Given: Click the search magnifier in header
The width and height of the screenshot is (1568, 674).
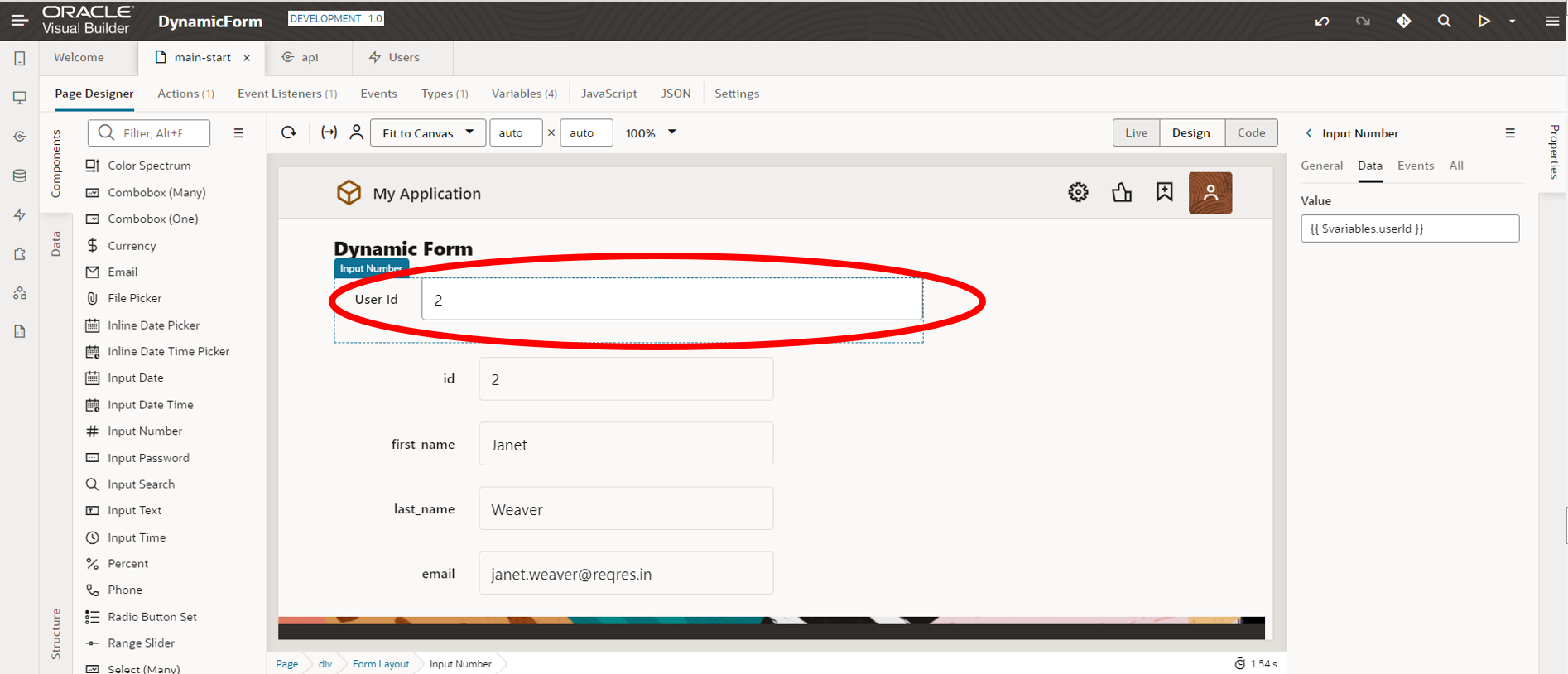Looking at the screenshot, I should [1444, 21].
